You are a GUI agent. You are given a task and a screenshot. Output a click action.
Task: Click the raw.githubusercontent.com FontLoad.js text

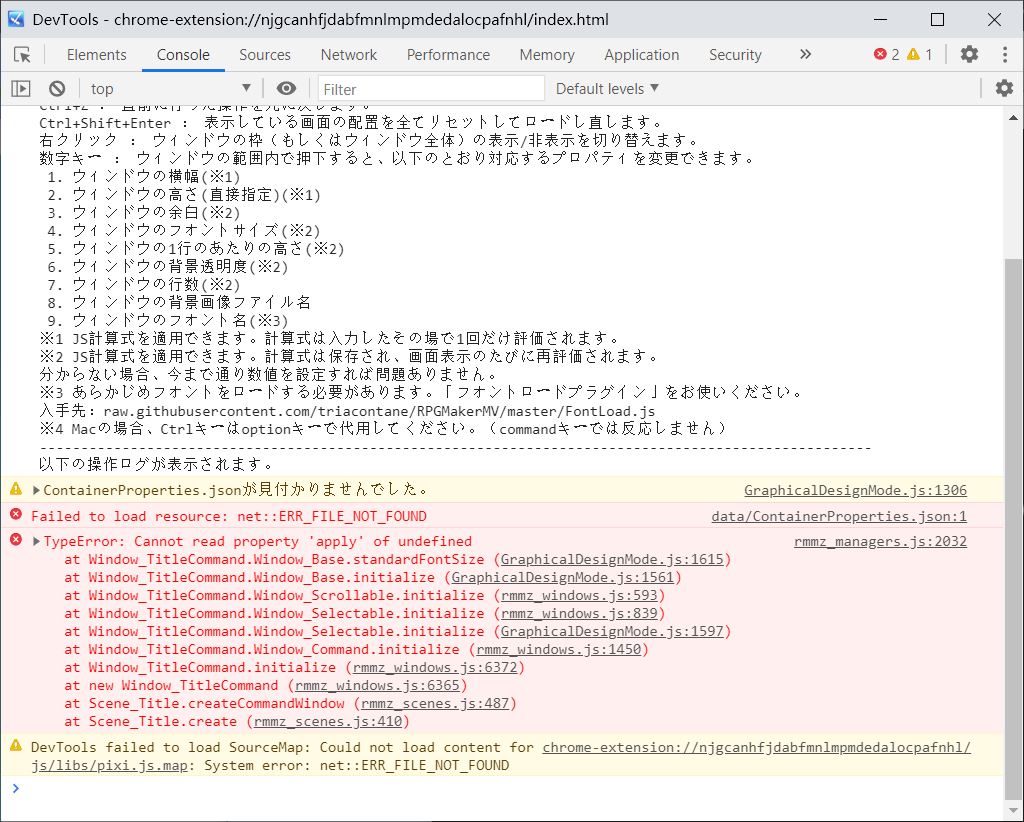[379, 411]
